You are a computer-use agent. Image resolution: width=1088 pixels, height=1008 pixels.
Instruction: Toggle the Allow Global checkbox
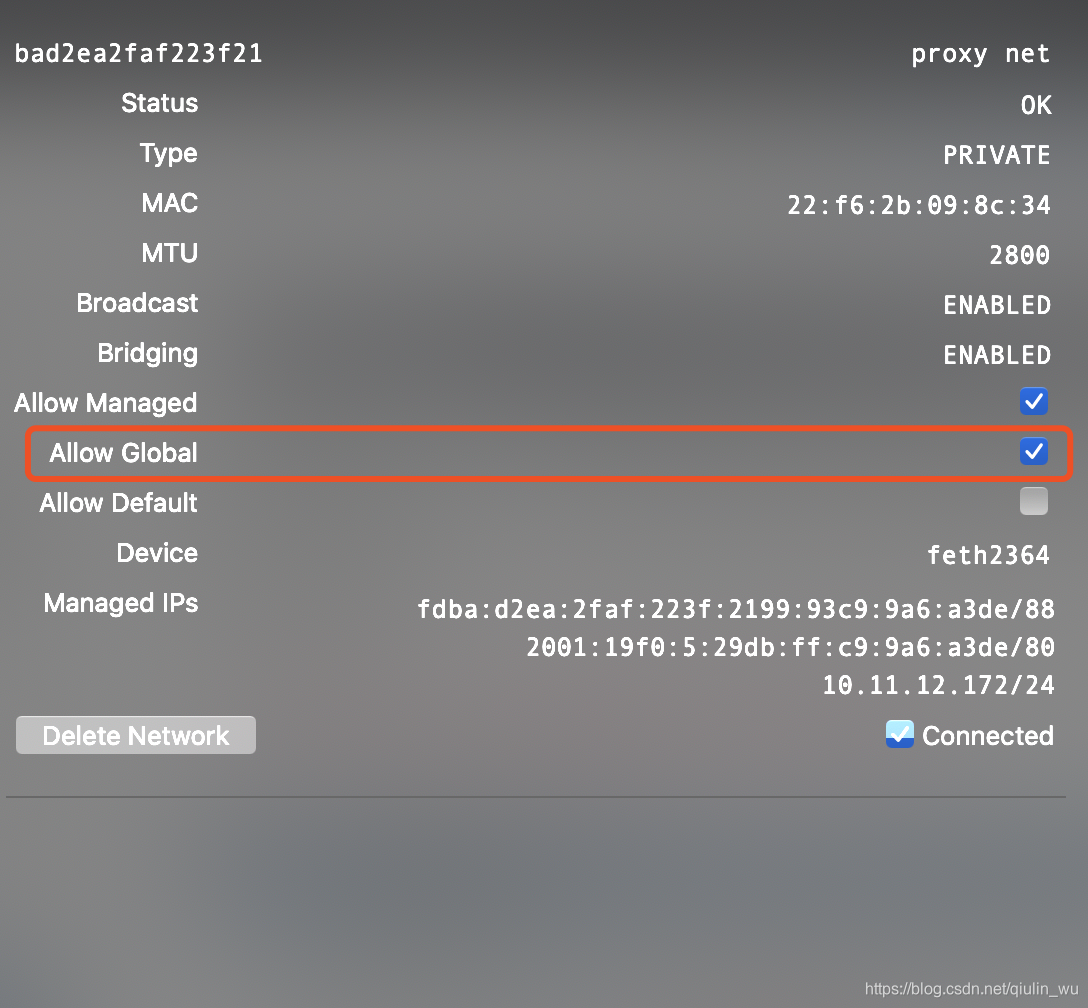1033,452
